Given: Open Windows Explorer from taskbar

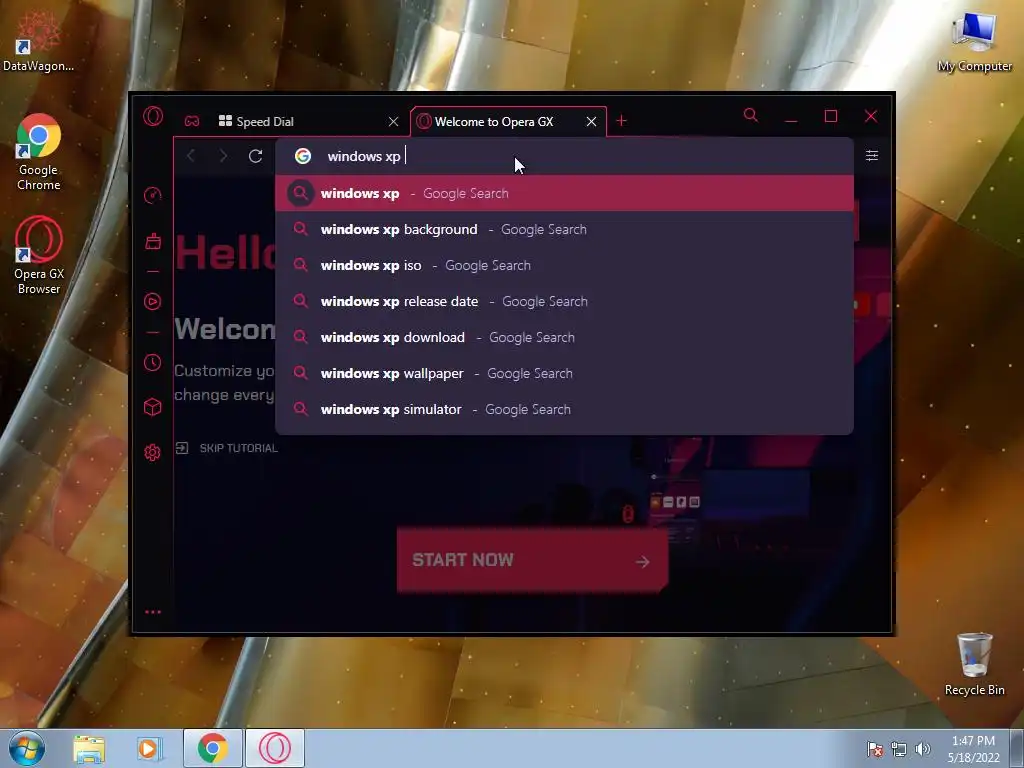Looking at the screenshot, I should [x=89, y=748].
